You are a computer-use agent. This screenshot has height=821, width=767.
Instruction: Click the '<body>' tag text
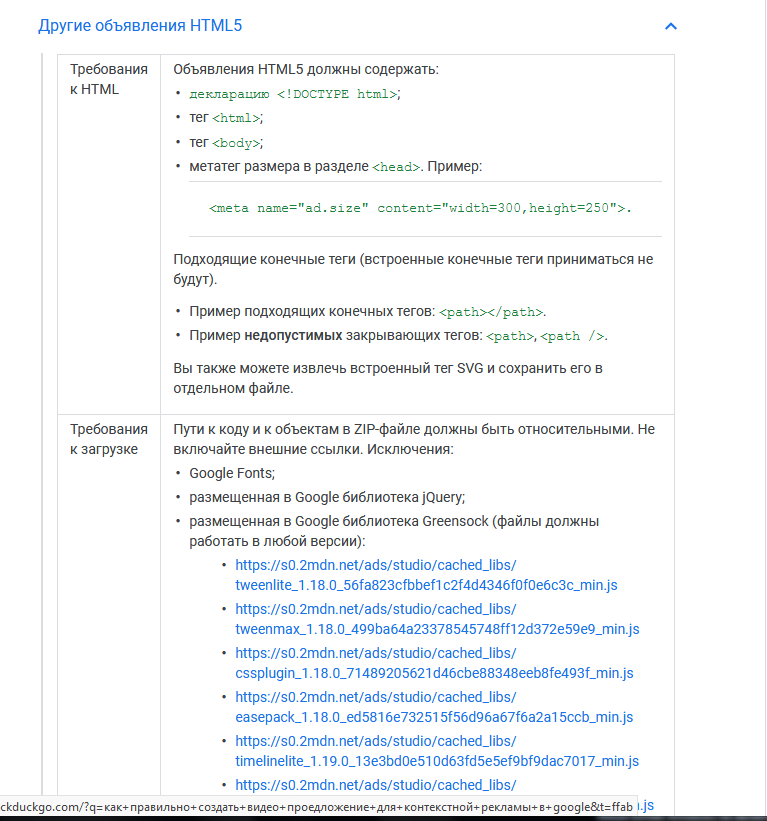236,142
